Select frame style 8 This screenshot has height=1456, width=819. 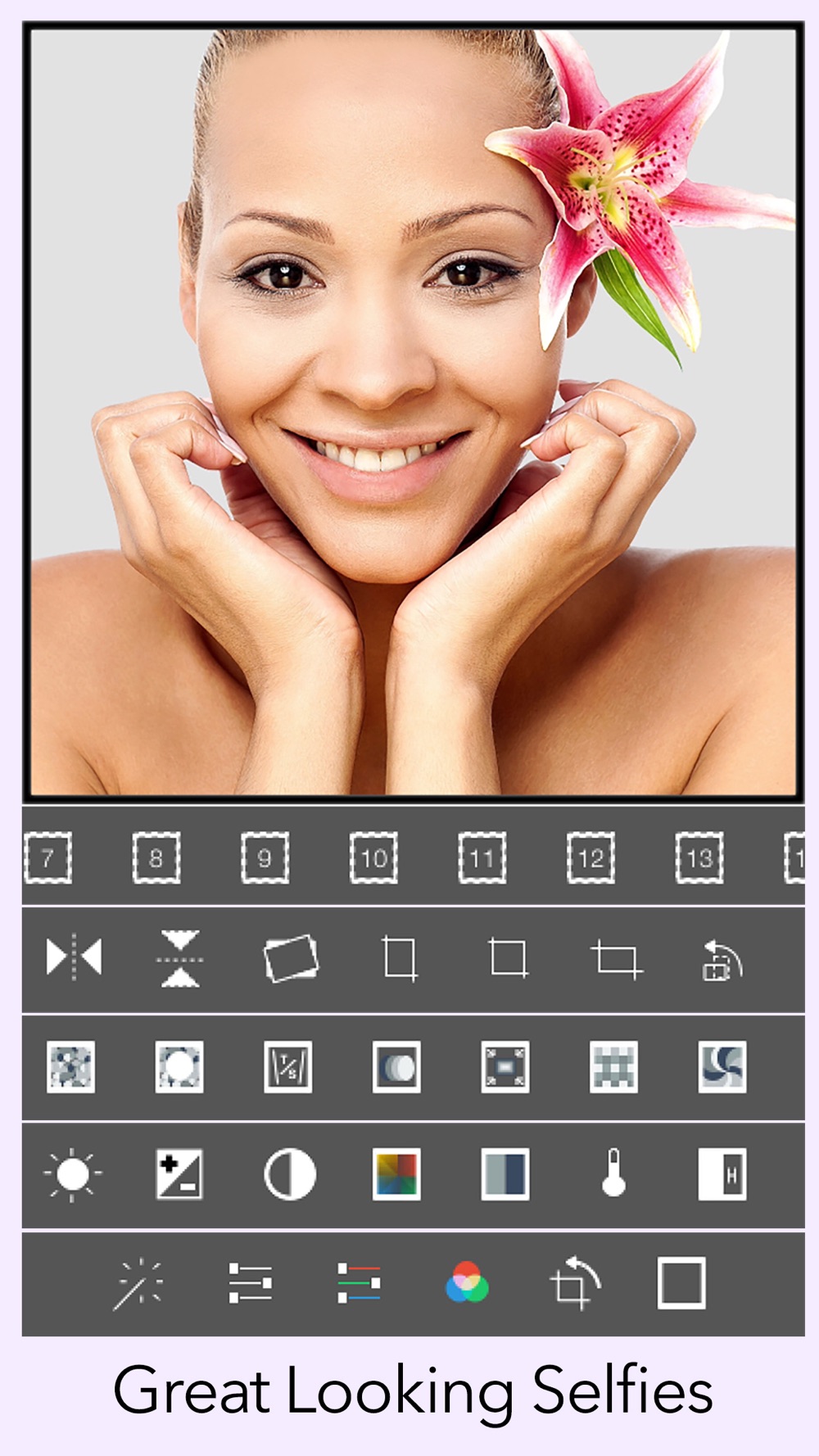point(156,857)
